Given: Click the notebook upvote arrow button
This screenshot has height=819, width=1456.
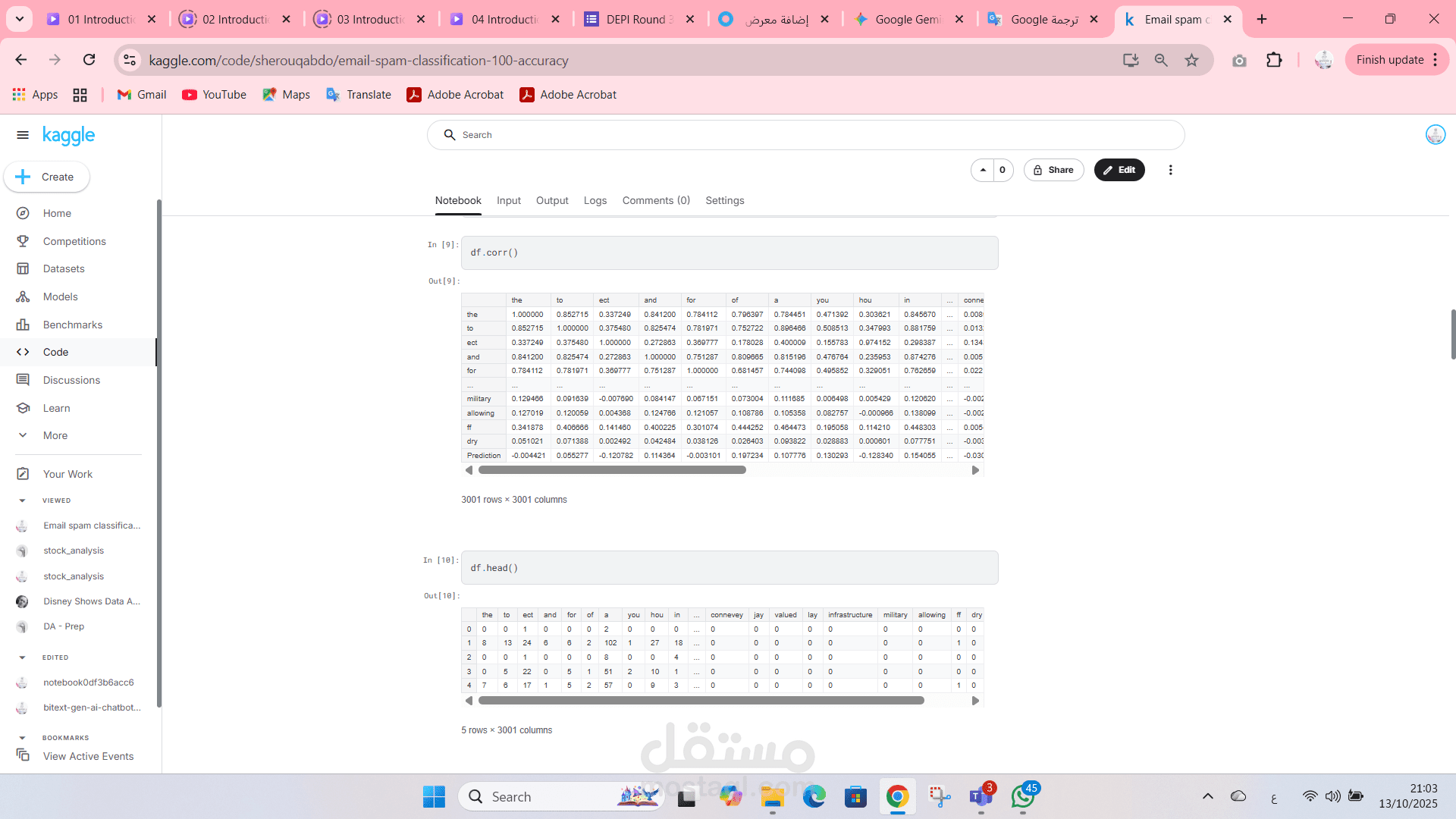Looking at the screenshot, I should (983, 170).
